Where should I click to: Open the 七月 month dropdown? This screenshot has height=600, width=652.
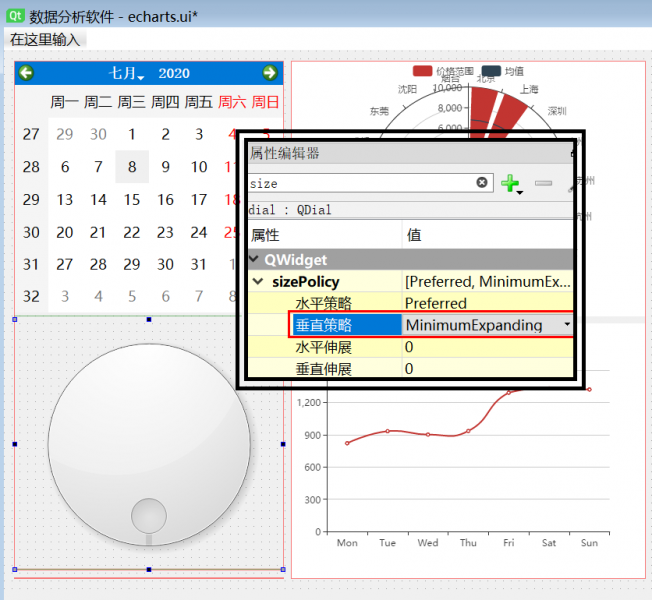click(x=126, y=74)
